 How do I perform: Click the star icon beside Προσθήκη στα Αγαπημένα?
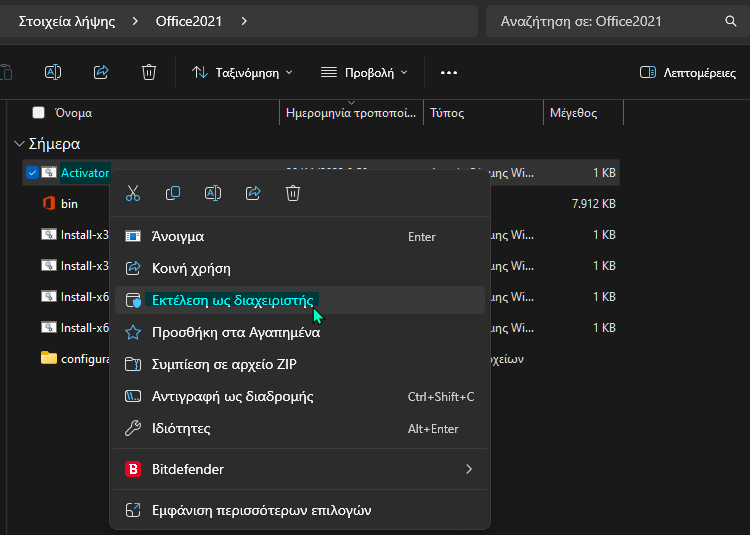point(133,332)
